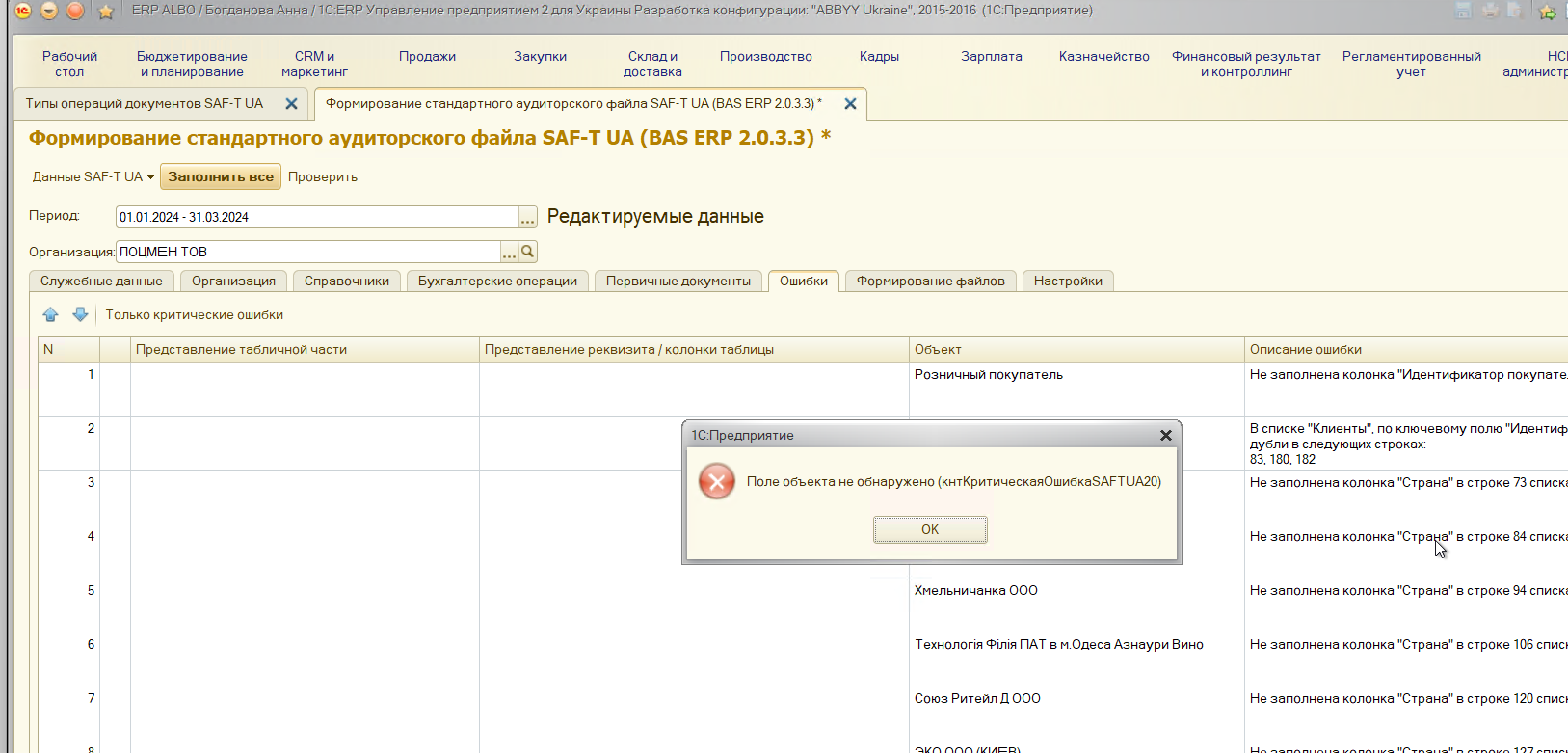This screenshot has width=1568, height=753.
Task: Click the magnifier icon next to Организация field
Action: [x=528, y=252]
